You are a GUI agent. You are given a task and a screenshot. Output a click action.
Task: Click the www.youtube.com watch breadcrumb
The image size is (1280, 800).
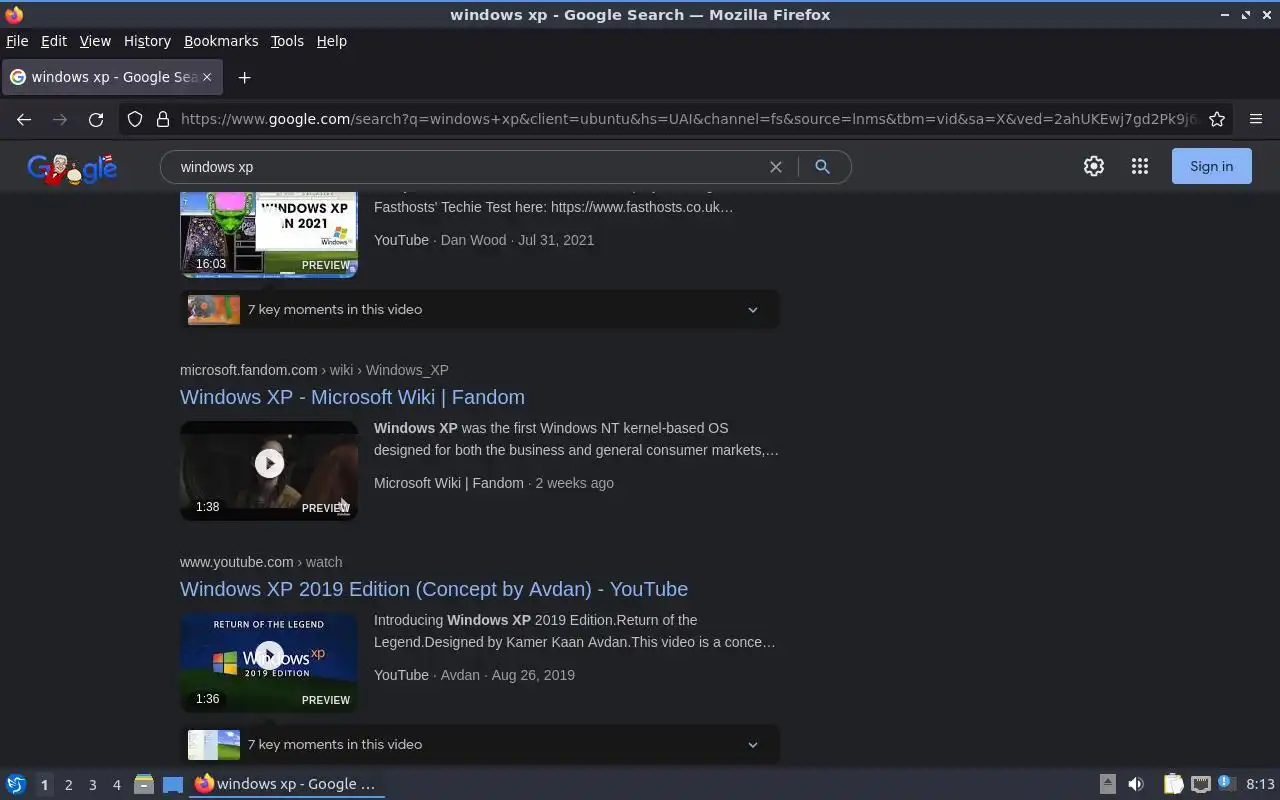pos(261,562)
